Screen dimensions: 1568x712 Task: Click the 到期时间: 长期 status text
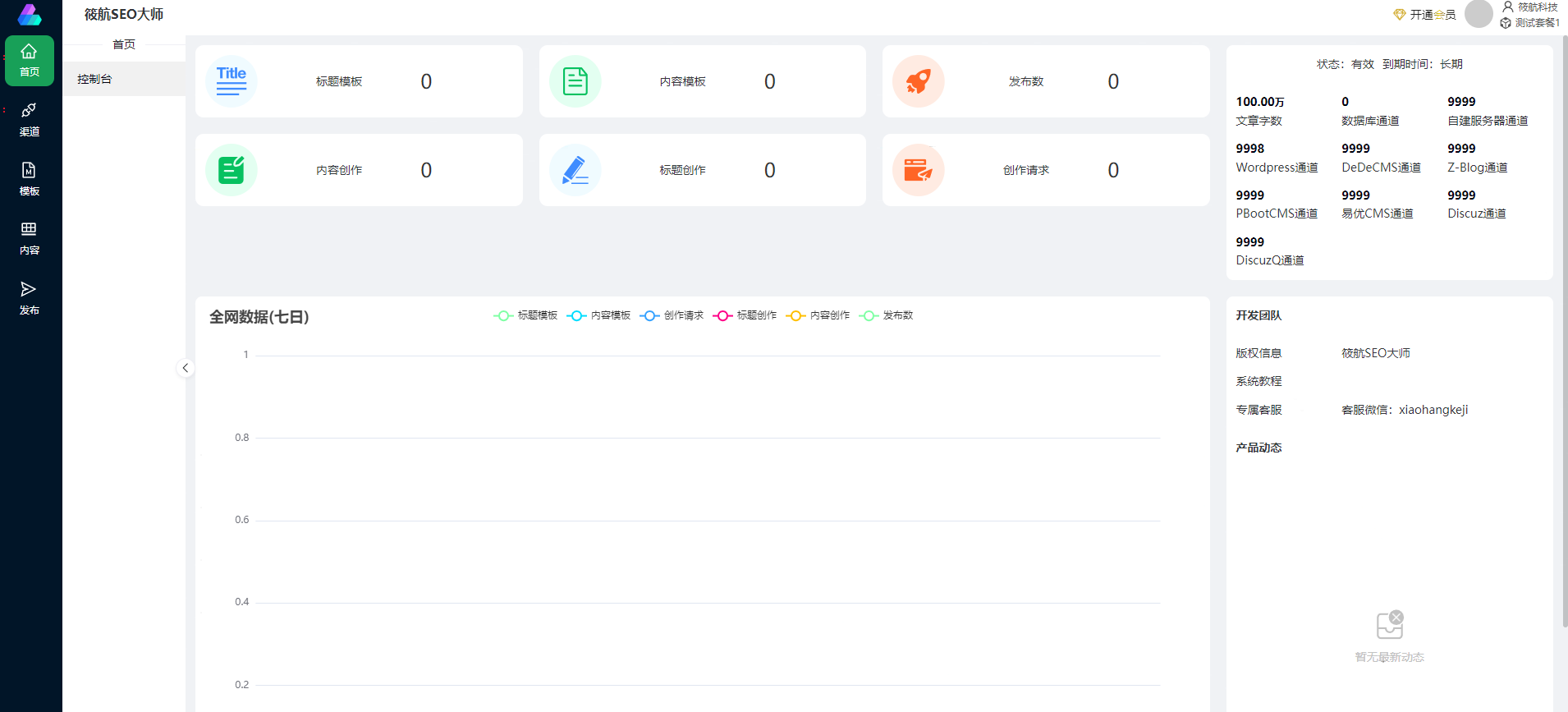point(1423,64)
